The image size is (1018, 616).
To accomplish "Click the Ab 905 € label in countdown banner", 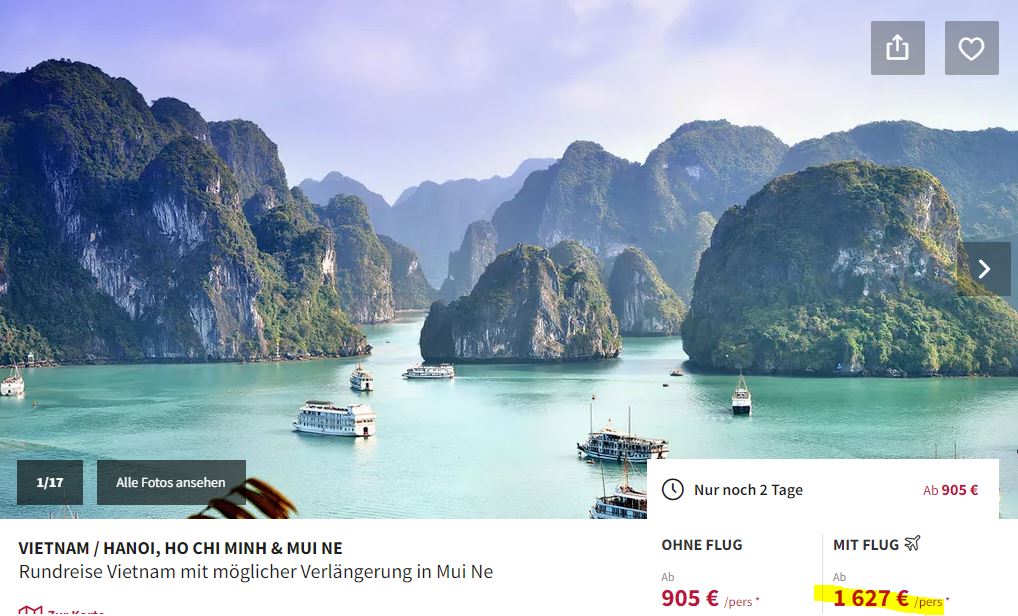I will tap(950, 490).
